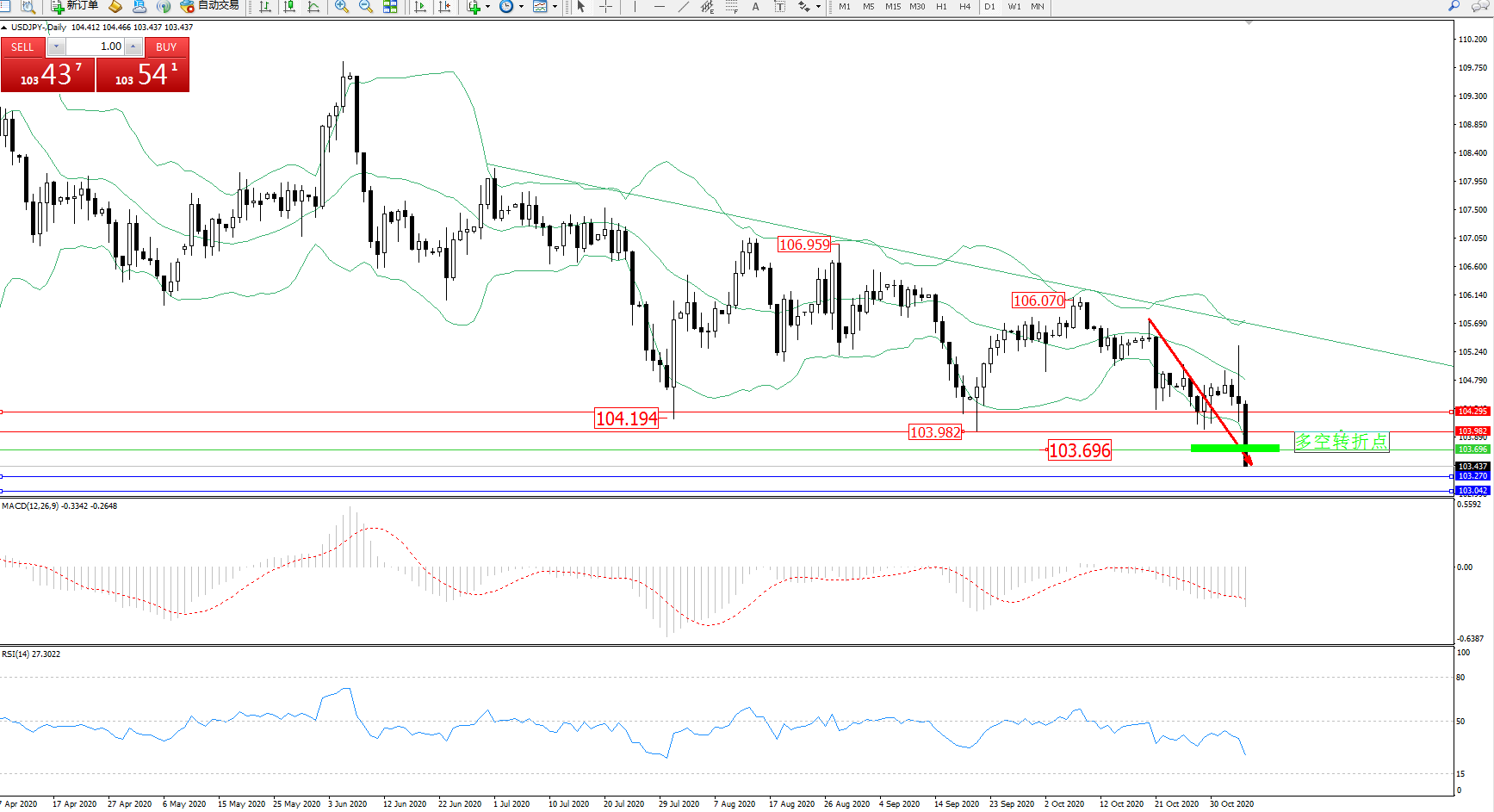Select the horizontal line drawing tool

[660, 7]
